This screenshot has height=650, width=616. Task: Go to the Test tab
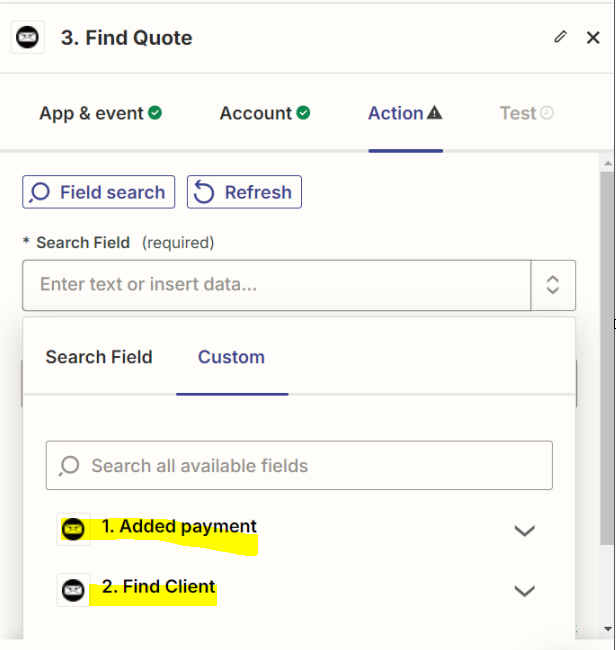point(526,113)
